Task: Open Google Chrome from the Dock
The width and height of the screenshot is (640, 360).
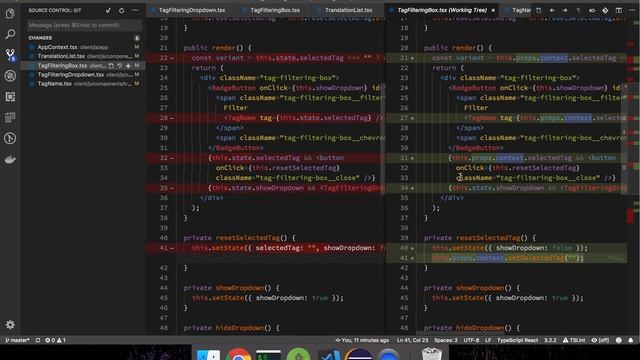Action: 238,355
